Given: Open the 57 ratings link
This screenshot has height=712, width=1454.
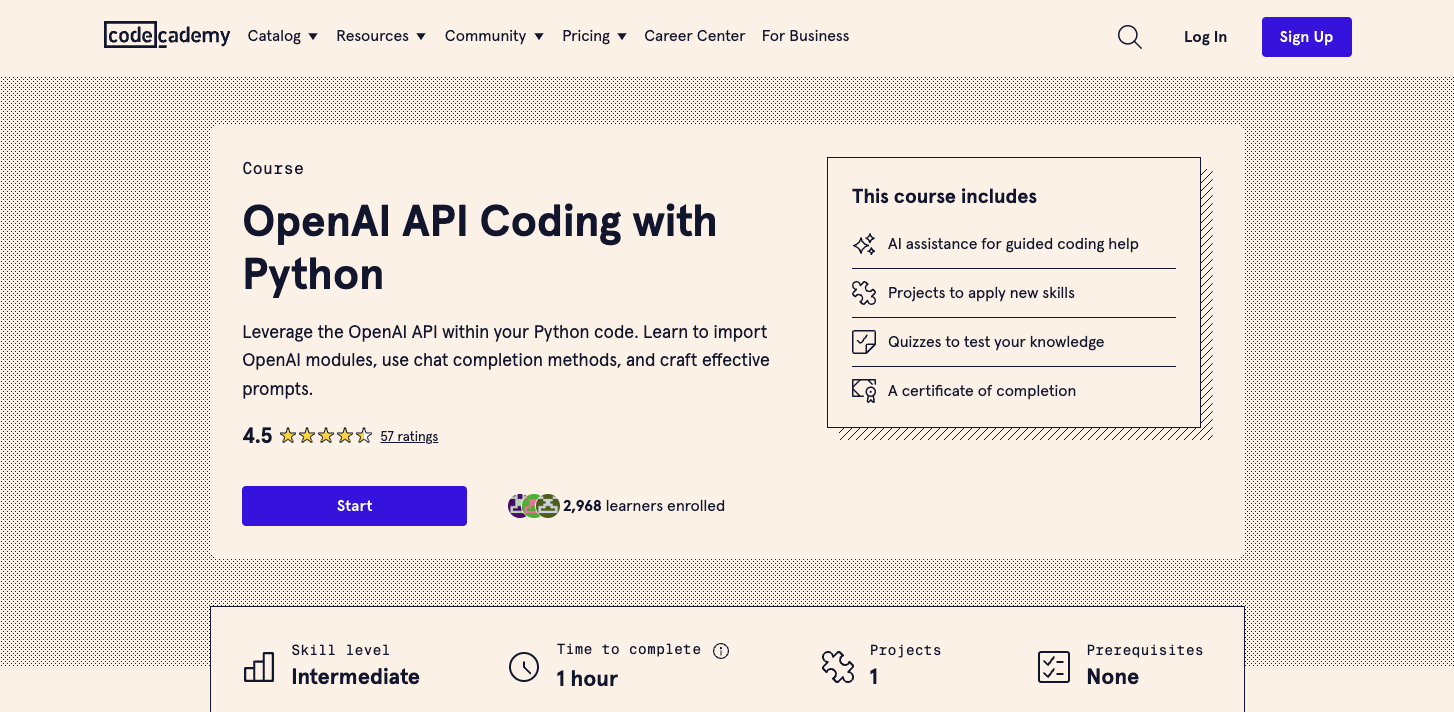Looking at the screenshot, I should coord(409,436).
